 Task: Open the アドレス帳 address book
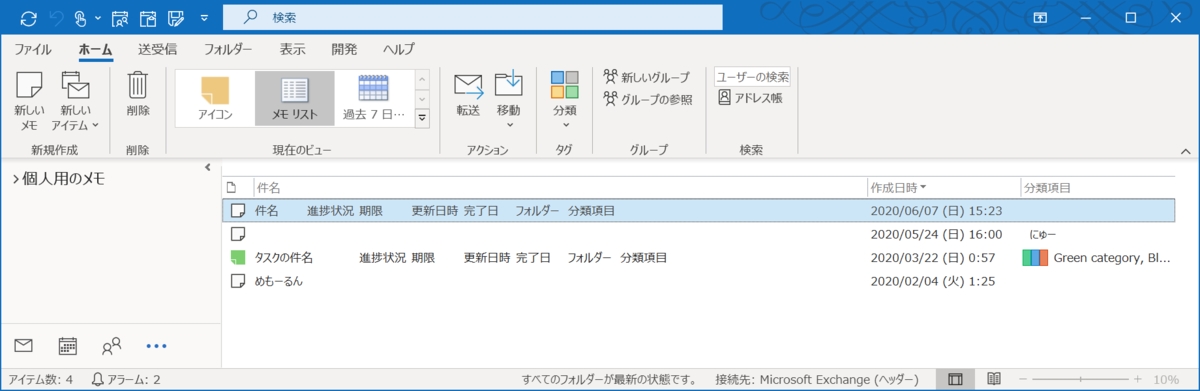pos(752,98)
